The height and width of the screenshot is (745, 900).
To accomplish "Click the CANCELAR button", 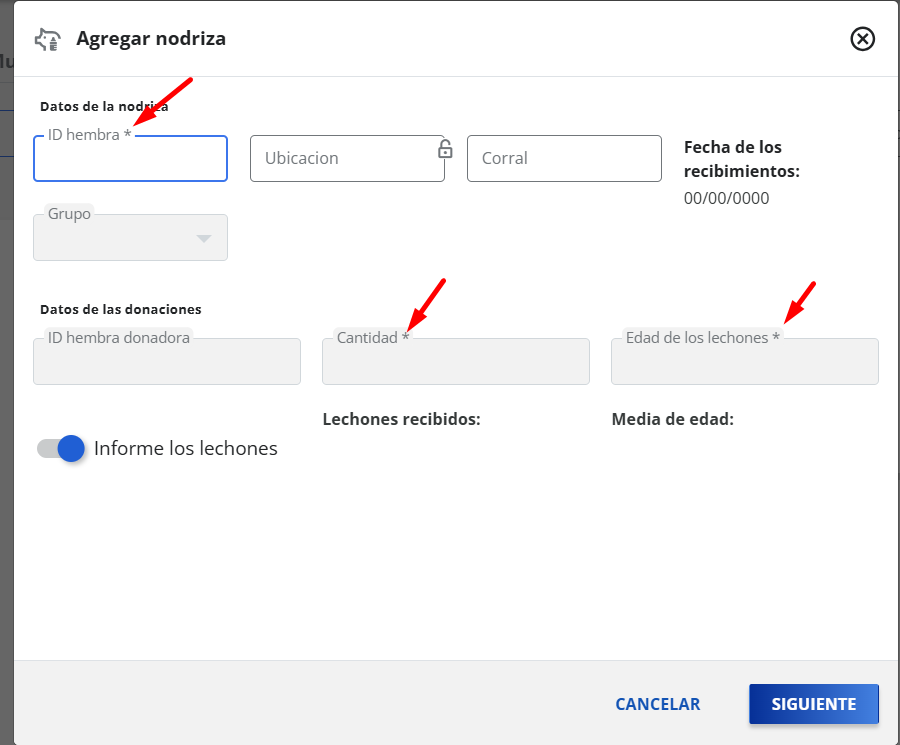I will coord(658,704).
